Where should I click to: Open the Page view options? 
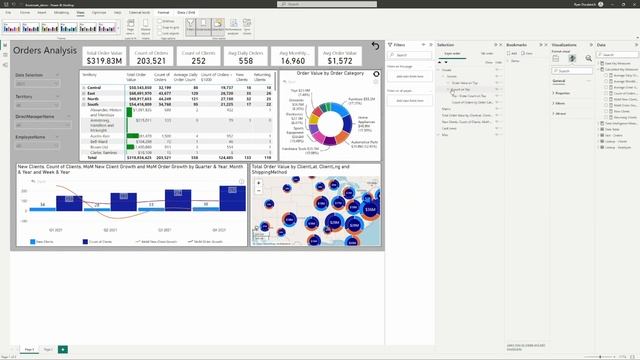131,27
